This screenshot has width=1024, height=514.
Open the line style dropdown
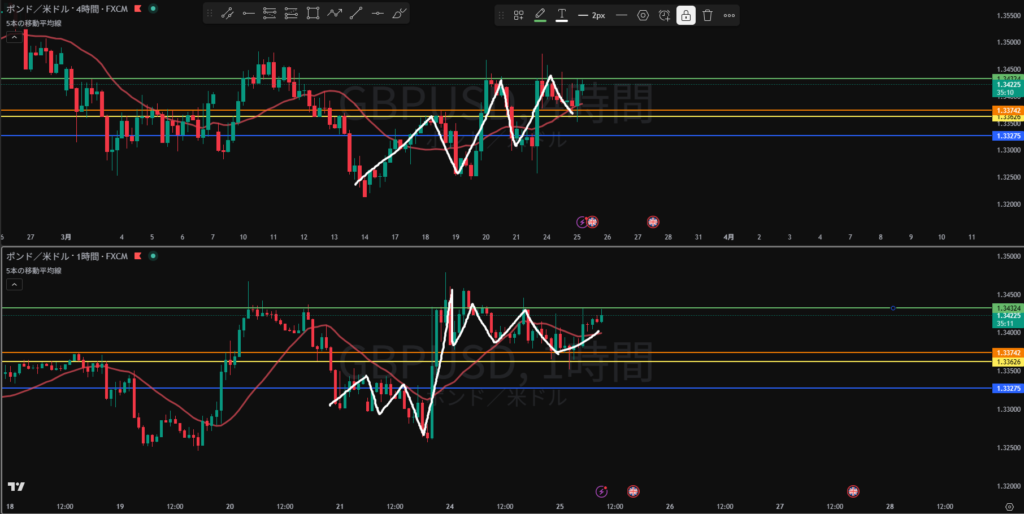pos(621,15)
